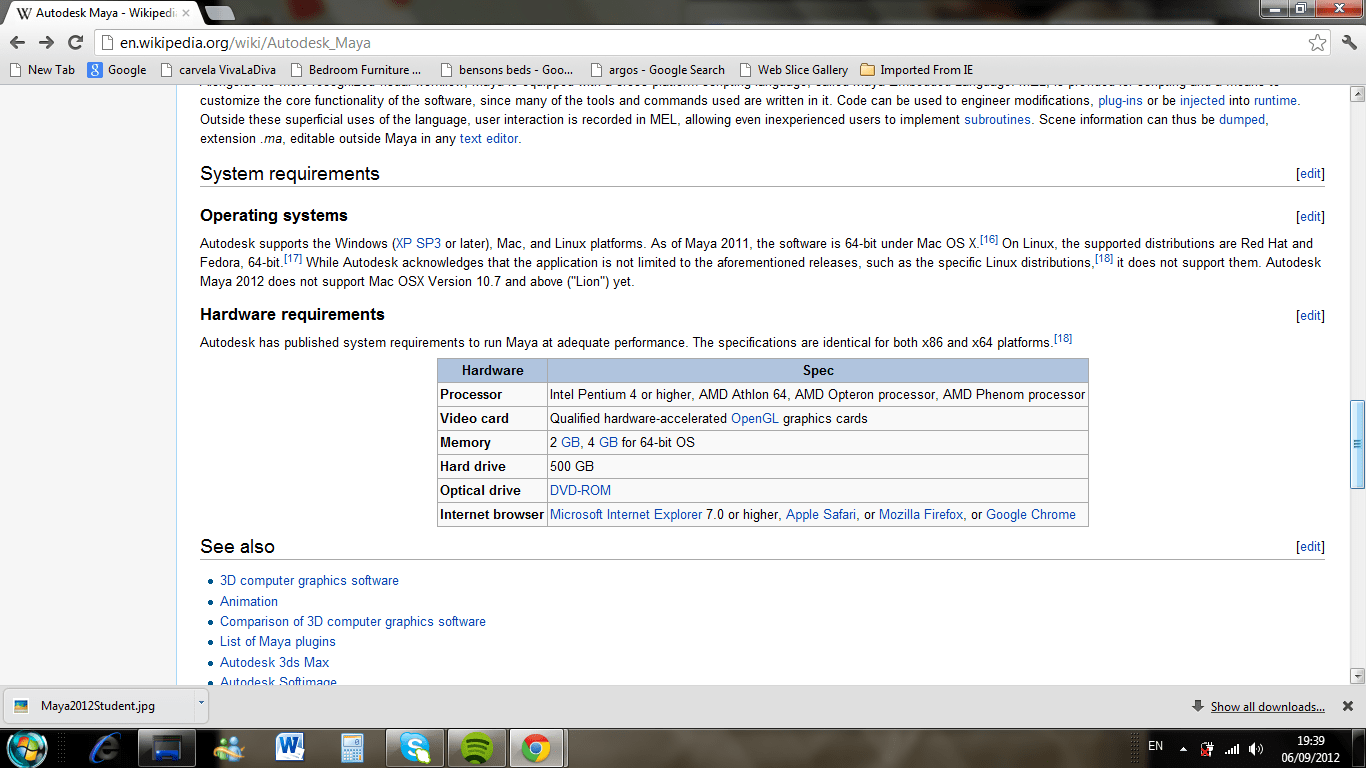
Task: Open the New Tab bookmark
Action: (x=42, y=70)
